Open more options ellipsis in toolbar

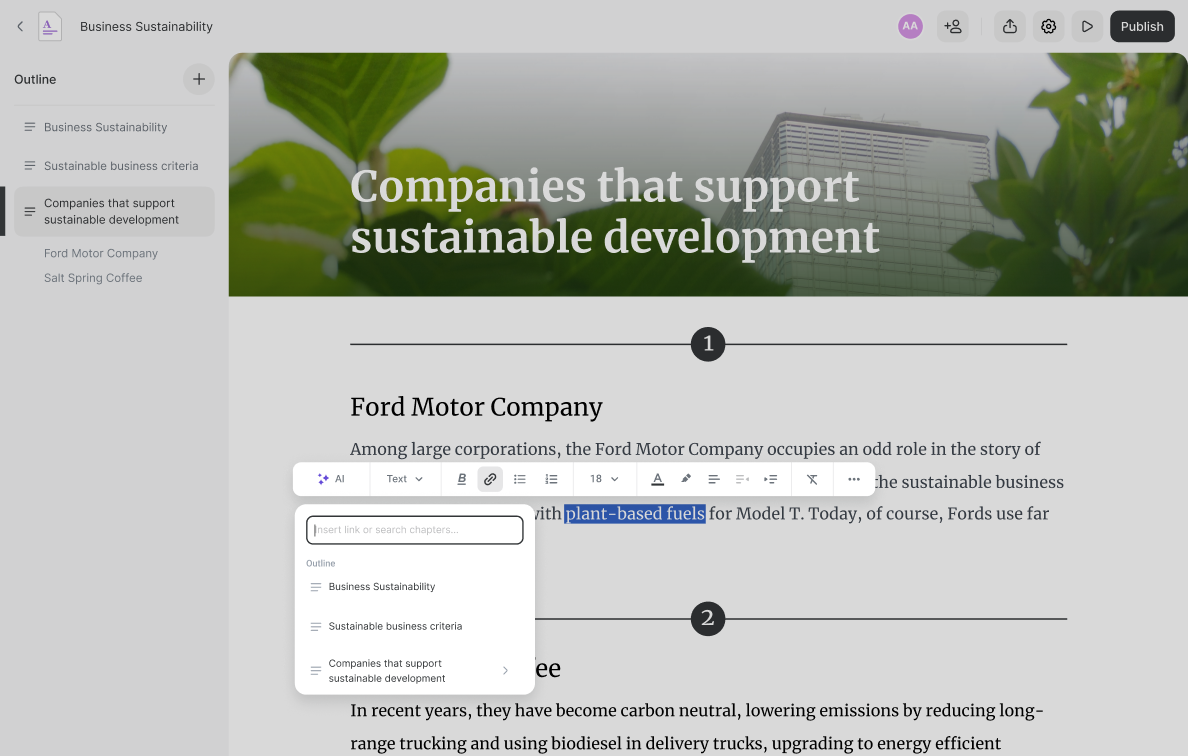[854, 479]
